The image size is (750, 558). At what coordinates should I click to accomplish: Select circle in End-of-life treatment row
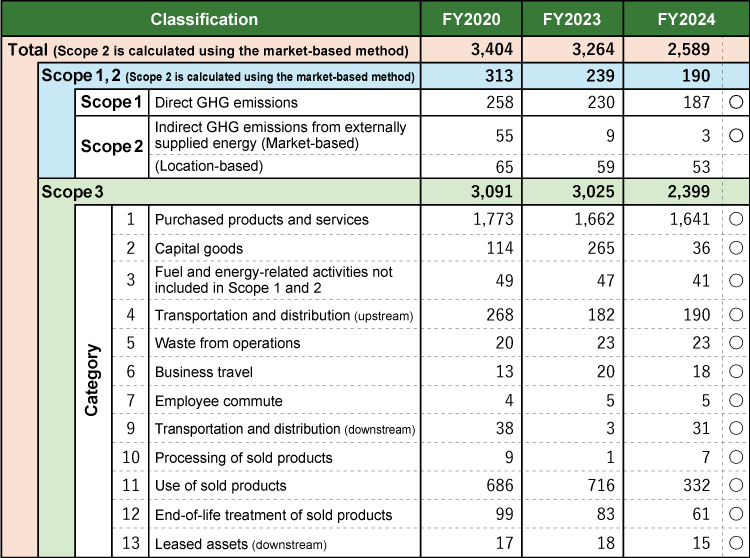pos(736,514)
